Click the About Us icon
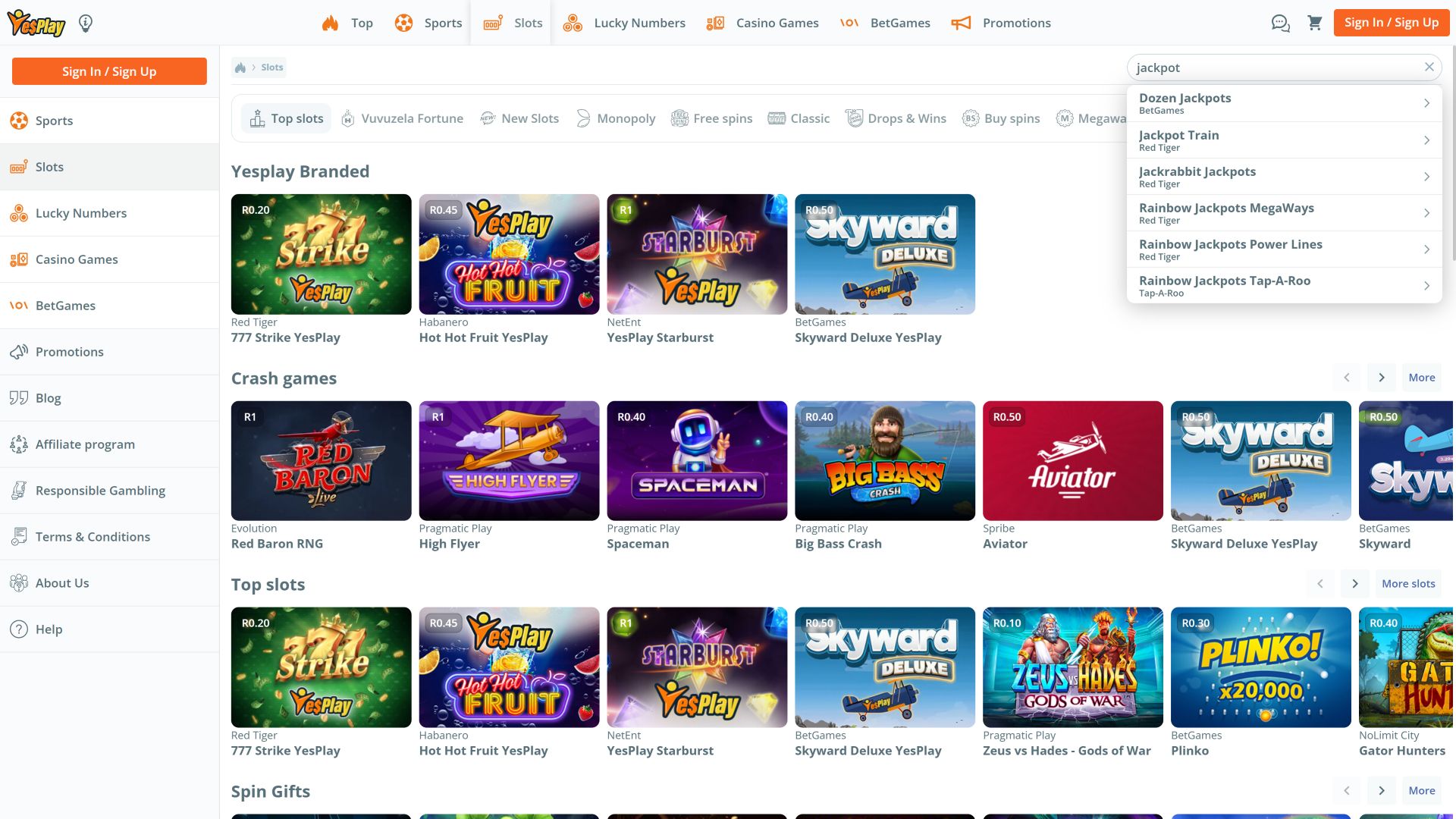The height and width of the screenshot is (819, 1456). coord(19,583)
